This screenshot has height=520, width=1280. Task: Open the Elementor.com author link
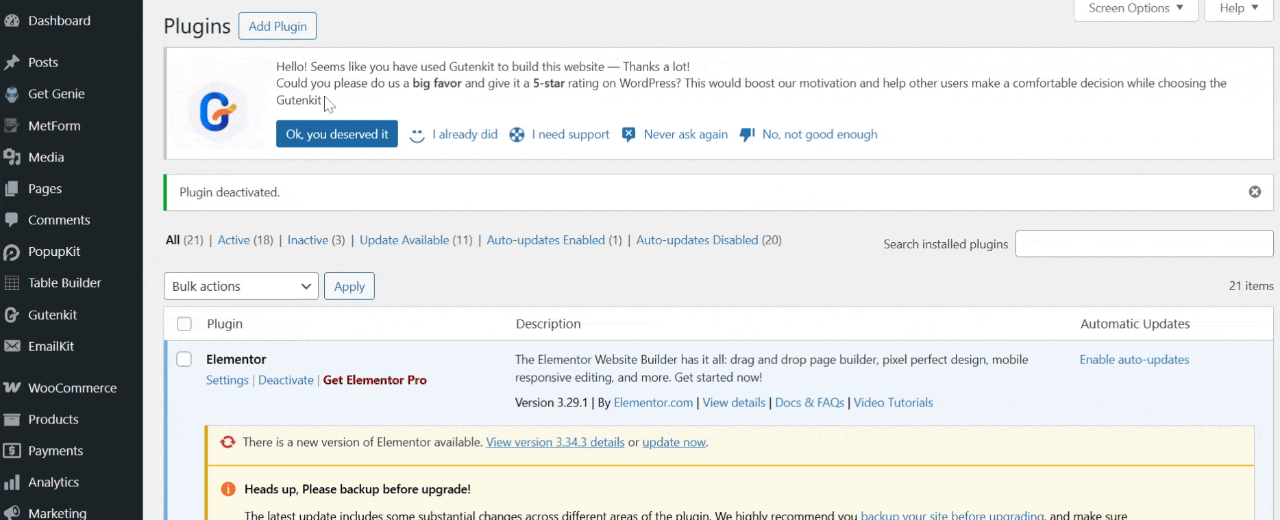coord(653,403)
